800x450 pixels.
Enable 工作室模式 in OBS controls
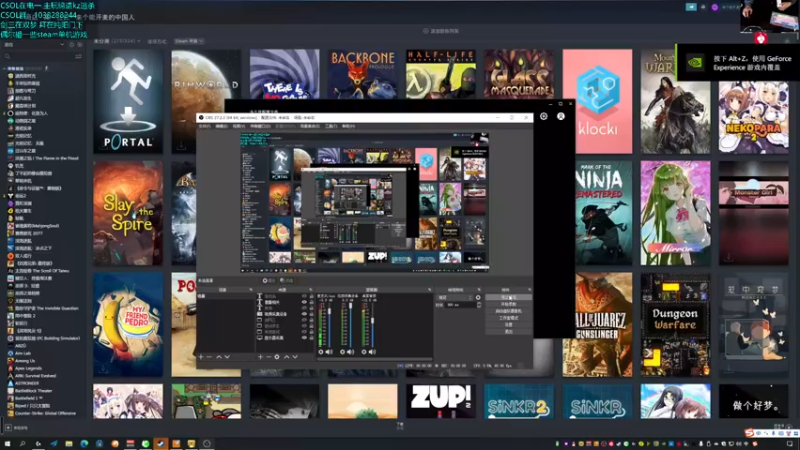(x=509, y=318)
